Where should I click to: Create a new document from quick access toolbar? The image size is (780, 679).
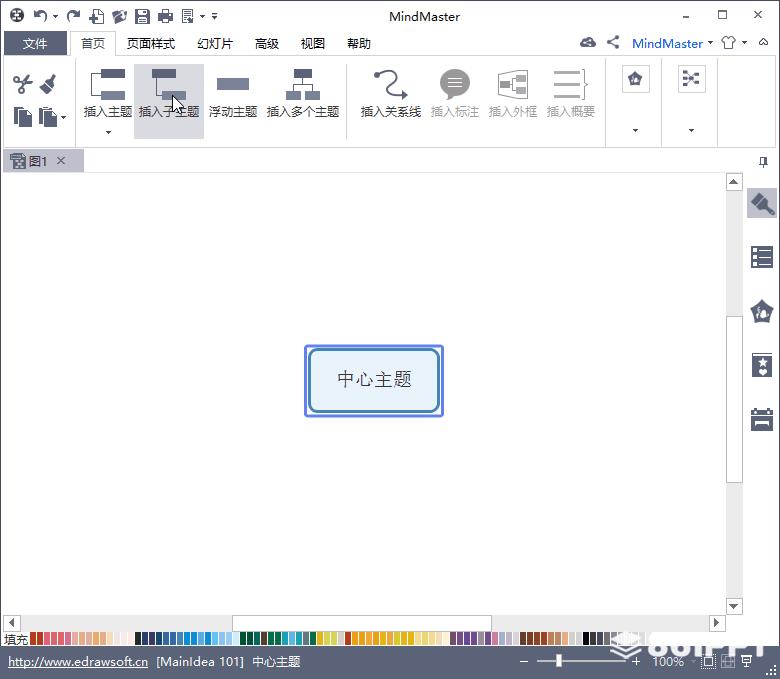[97, 16]
